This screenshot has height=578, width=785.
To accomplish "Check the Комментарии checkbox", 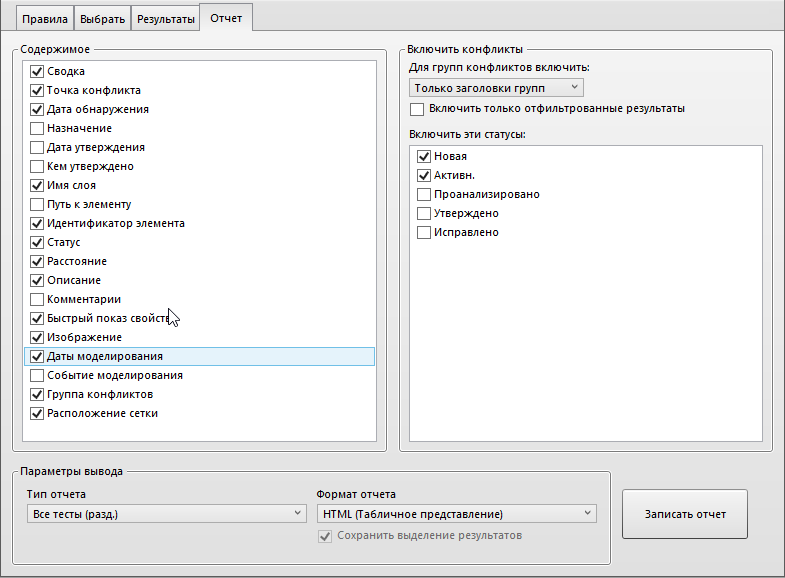I will pyautogui.click(x=37, y=299).
